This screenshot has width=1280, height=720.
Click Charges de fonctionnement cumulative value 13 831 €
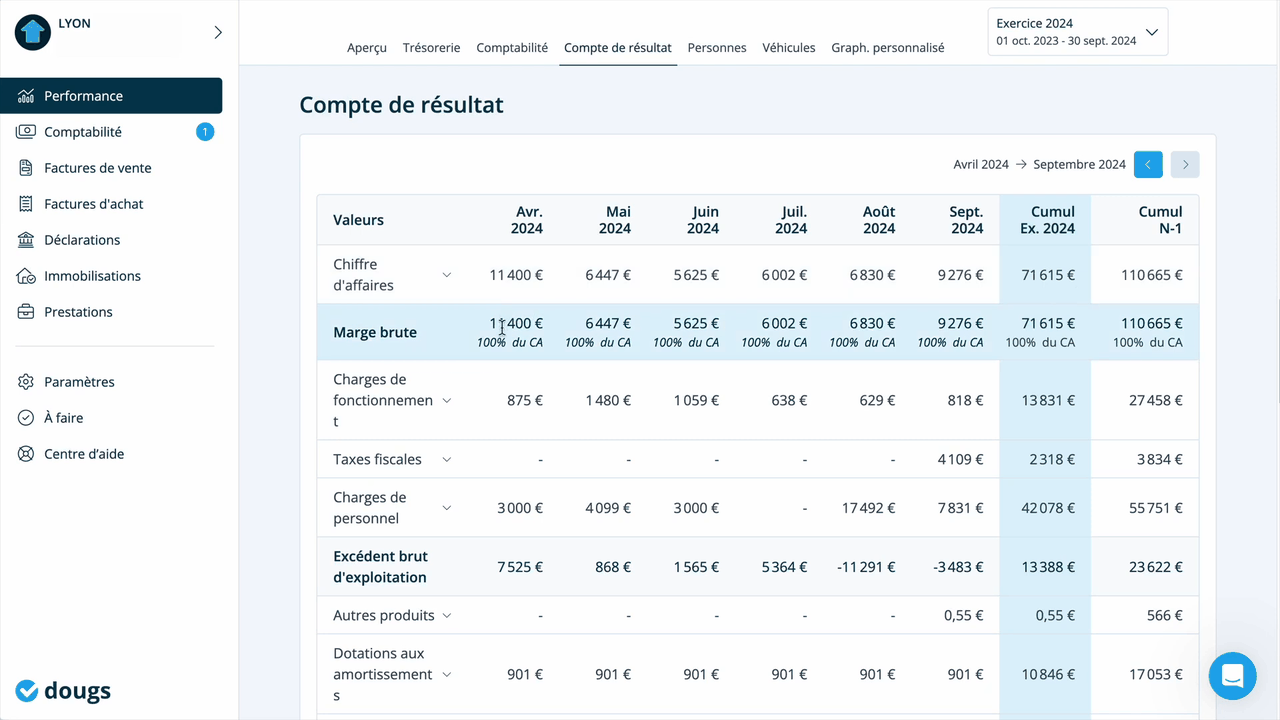[x=1048, y=400]
